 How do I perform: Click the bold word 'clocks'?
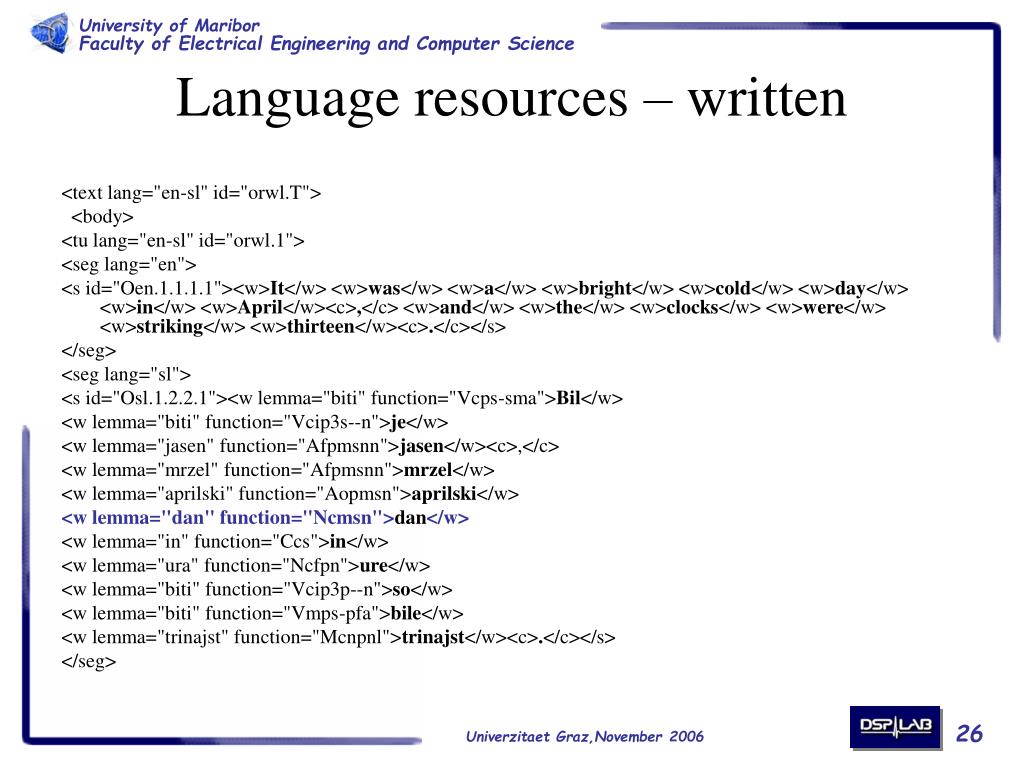pyautogui.click(x=692, y=308)
